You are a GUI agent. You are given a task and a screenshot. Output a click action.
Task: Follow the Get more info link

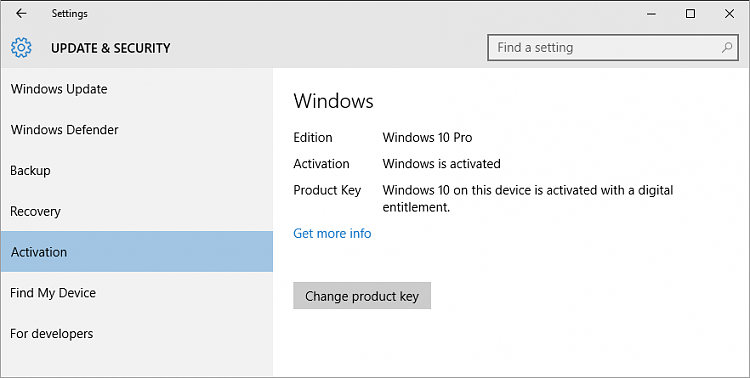[x=332, y=233]
